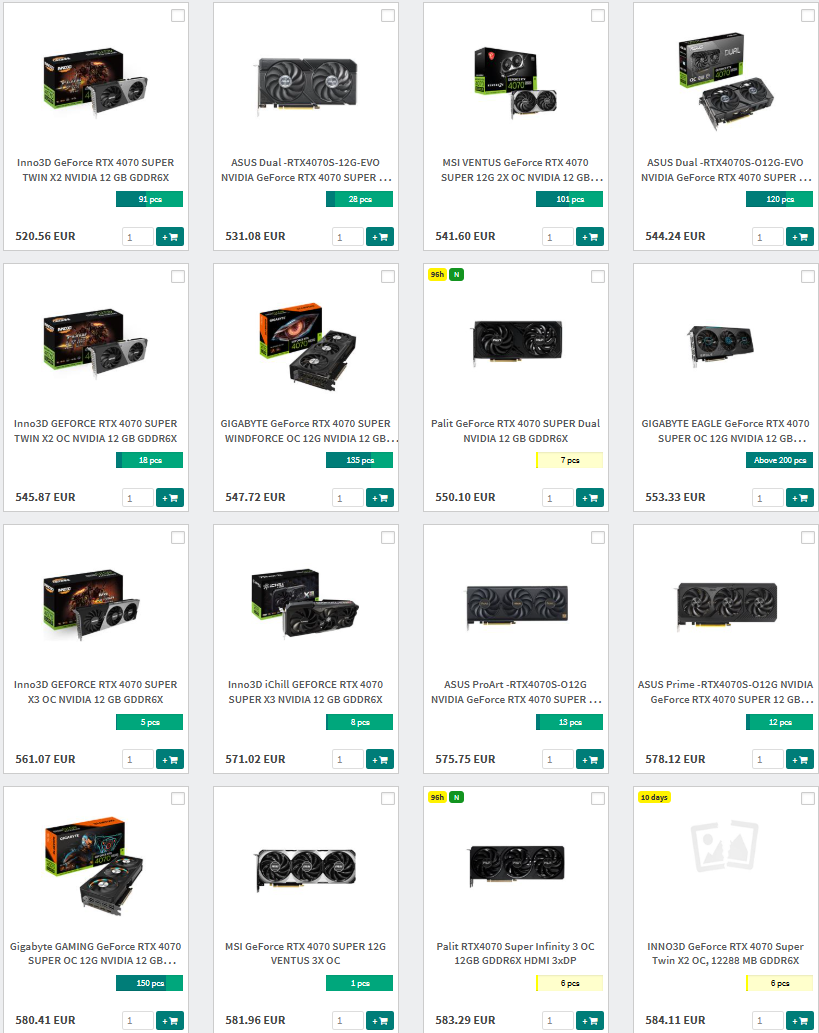Tick the MSI VENTUS 3X OC checkbox

388,798
